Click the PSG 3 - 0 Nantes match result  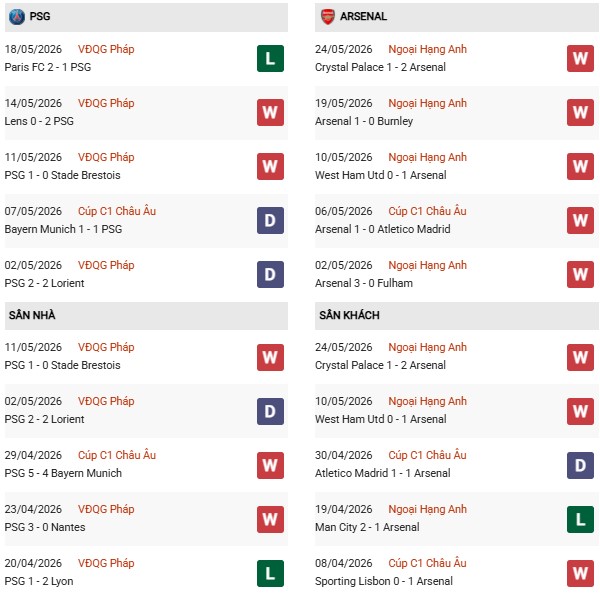tap(45, 527)
